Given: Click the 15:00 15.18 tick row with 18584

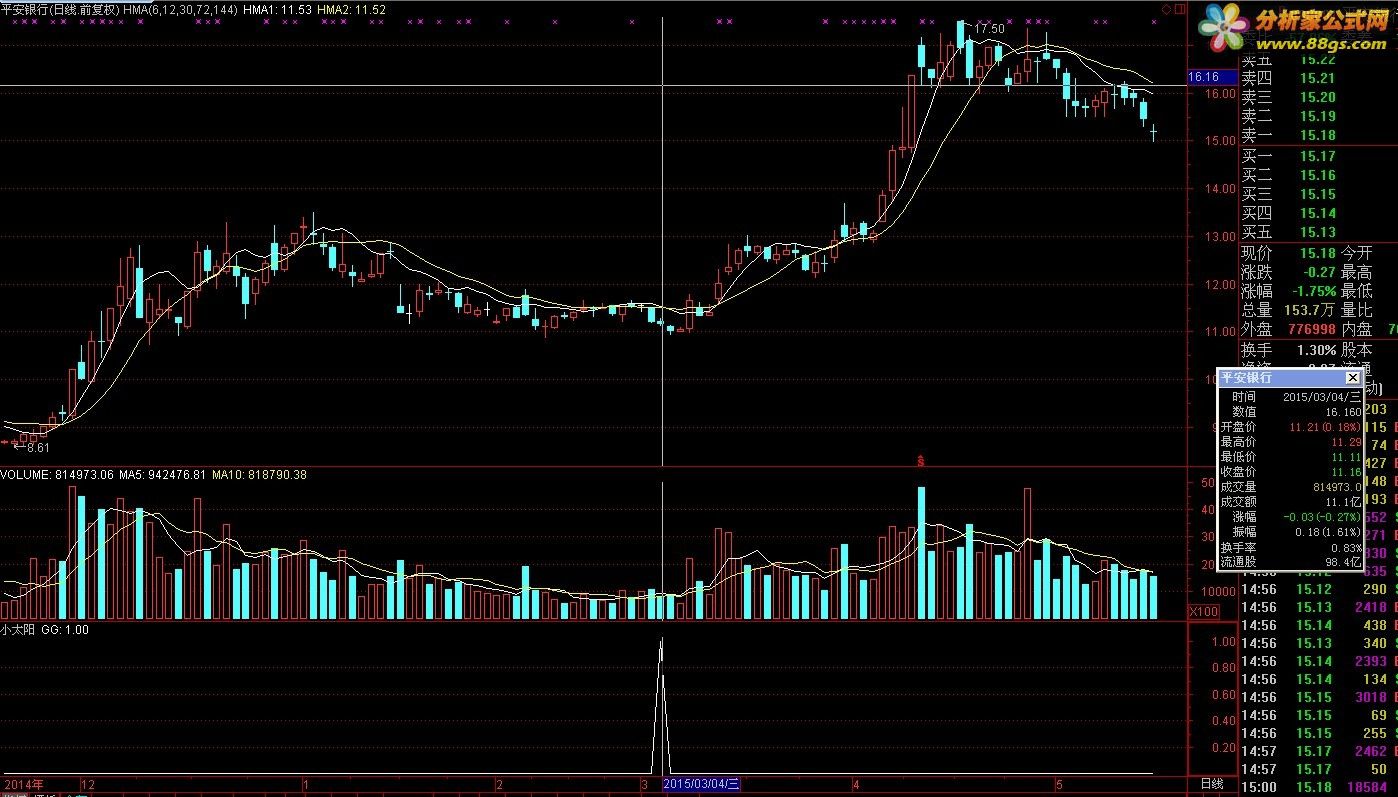Looking at the screenshot, I should [1318, 787].
